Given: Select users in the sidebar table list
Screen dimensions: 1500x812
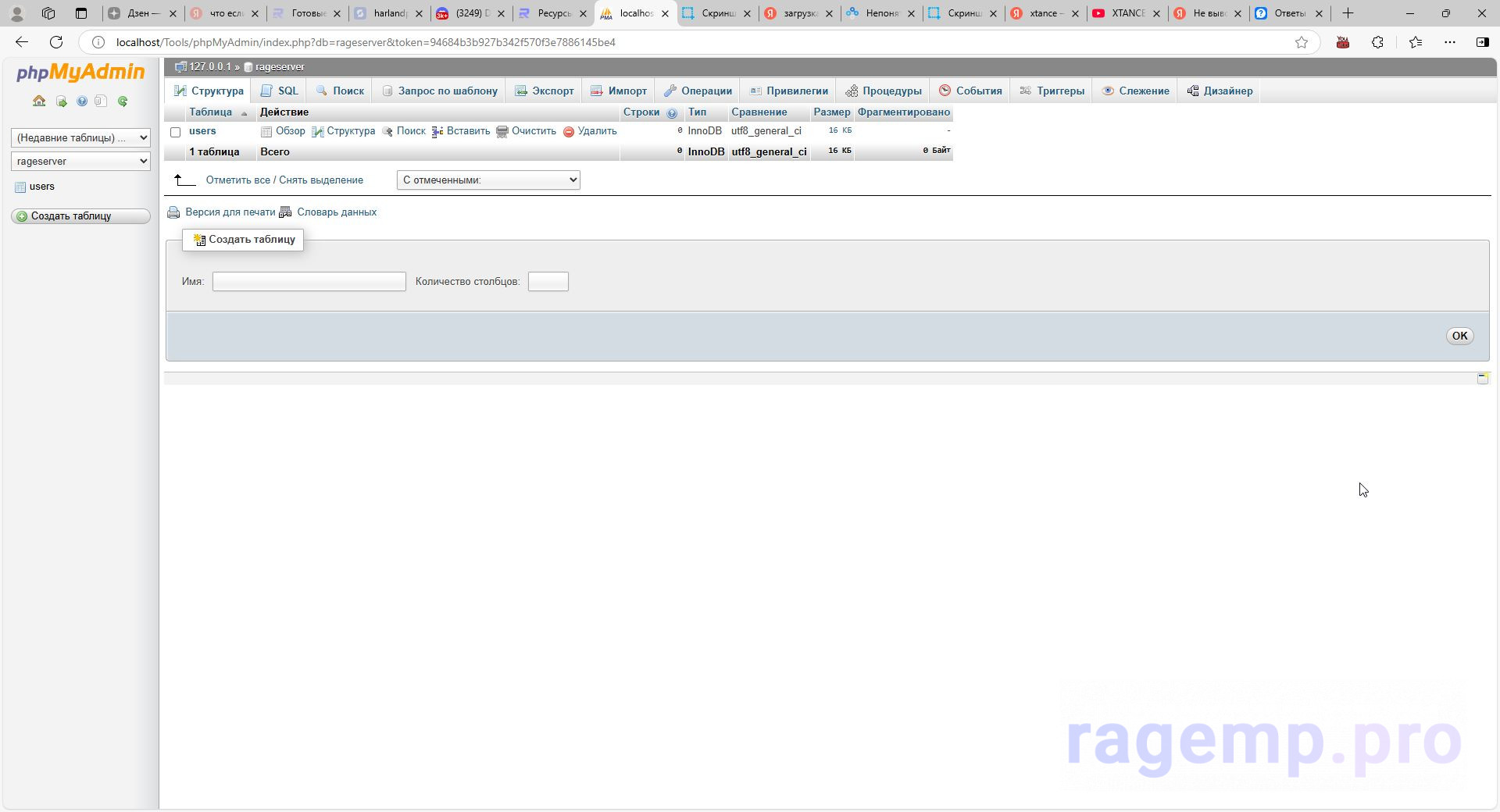Looking at the screenshot, I should click(x=42, y=187).
